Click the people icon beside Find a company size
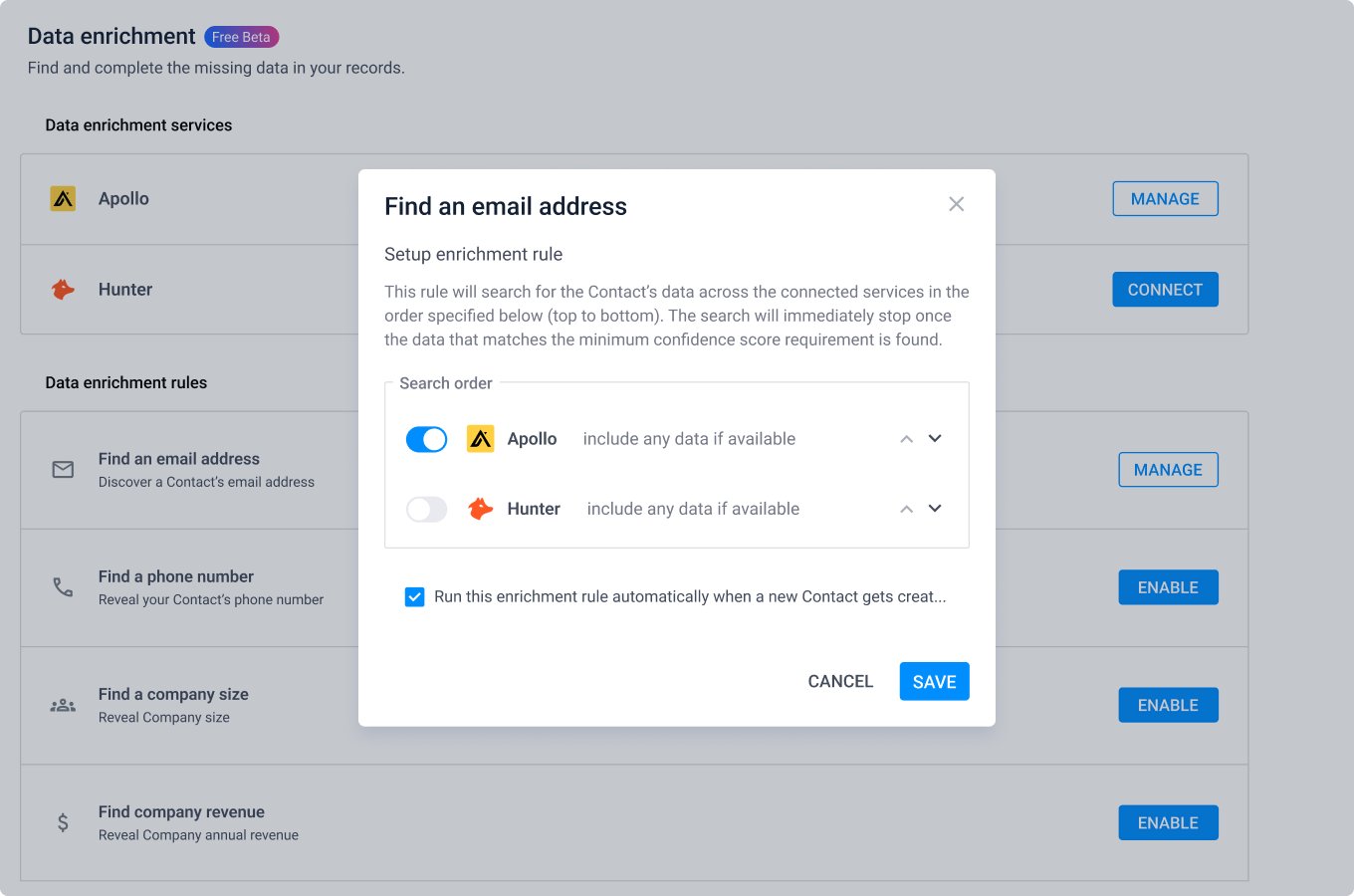Viewport: 1354px width, 896px height. 63,704
